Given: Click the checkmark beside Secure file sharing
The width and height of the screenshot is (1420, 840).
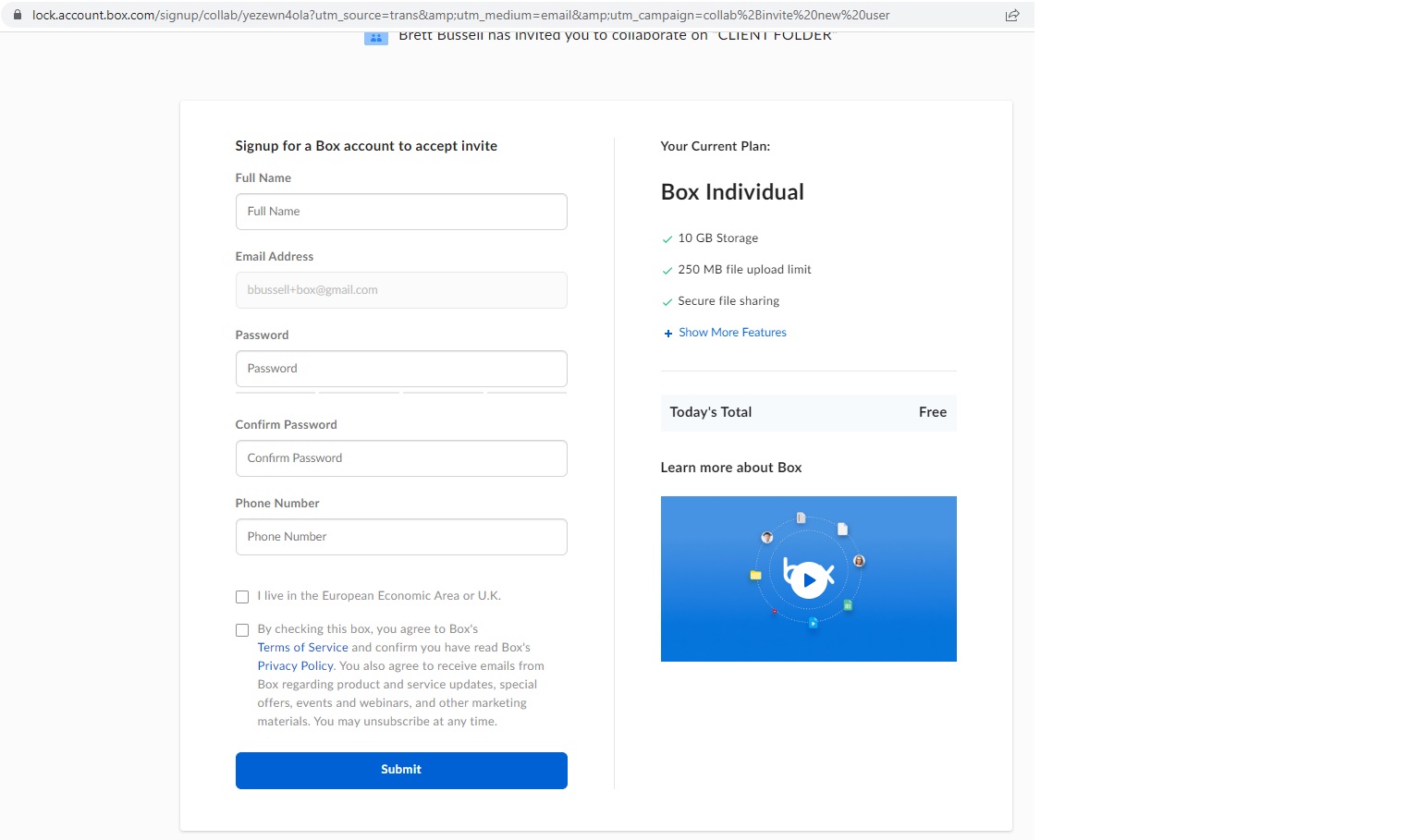Looking at the screenshot, I should [x=667, y=301].
